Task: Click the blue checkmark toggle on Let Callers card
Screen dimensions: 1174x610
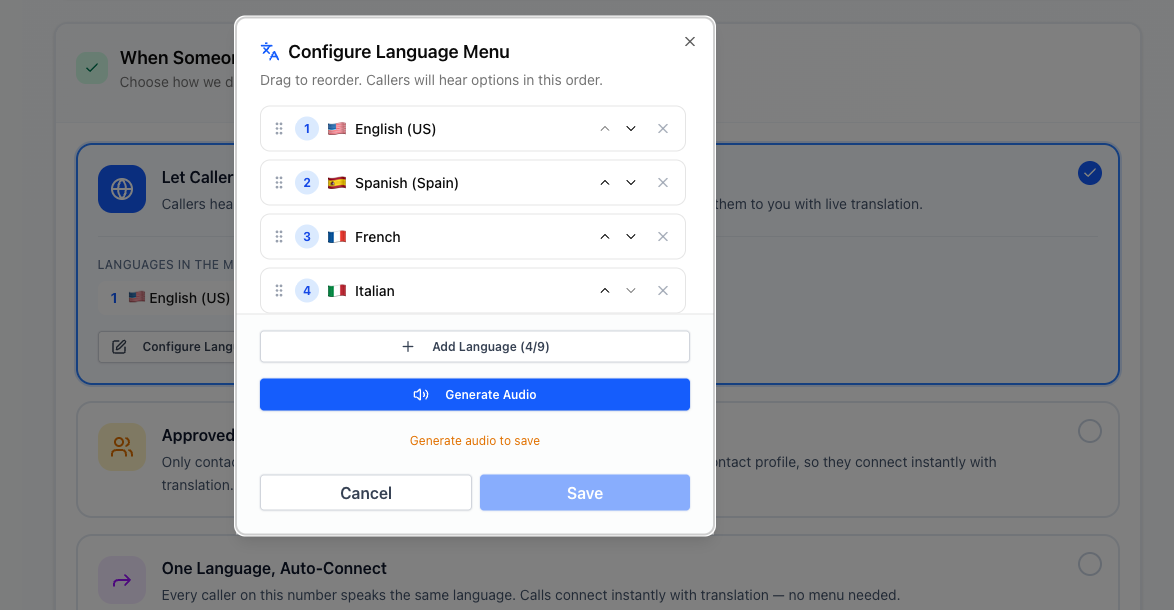Action: pos(1090,173)
